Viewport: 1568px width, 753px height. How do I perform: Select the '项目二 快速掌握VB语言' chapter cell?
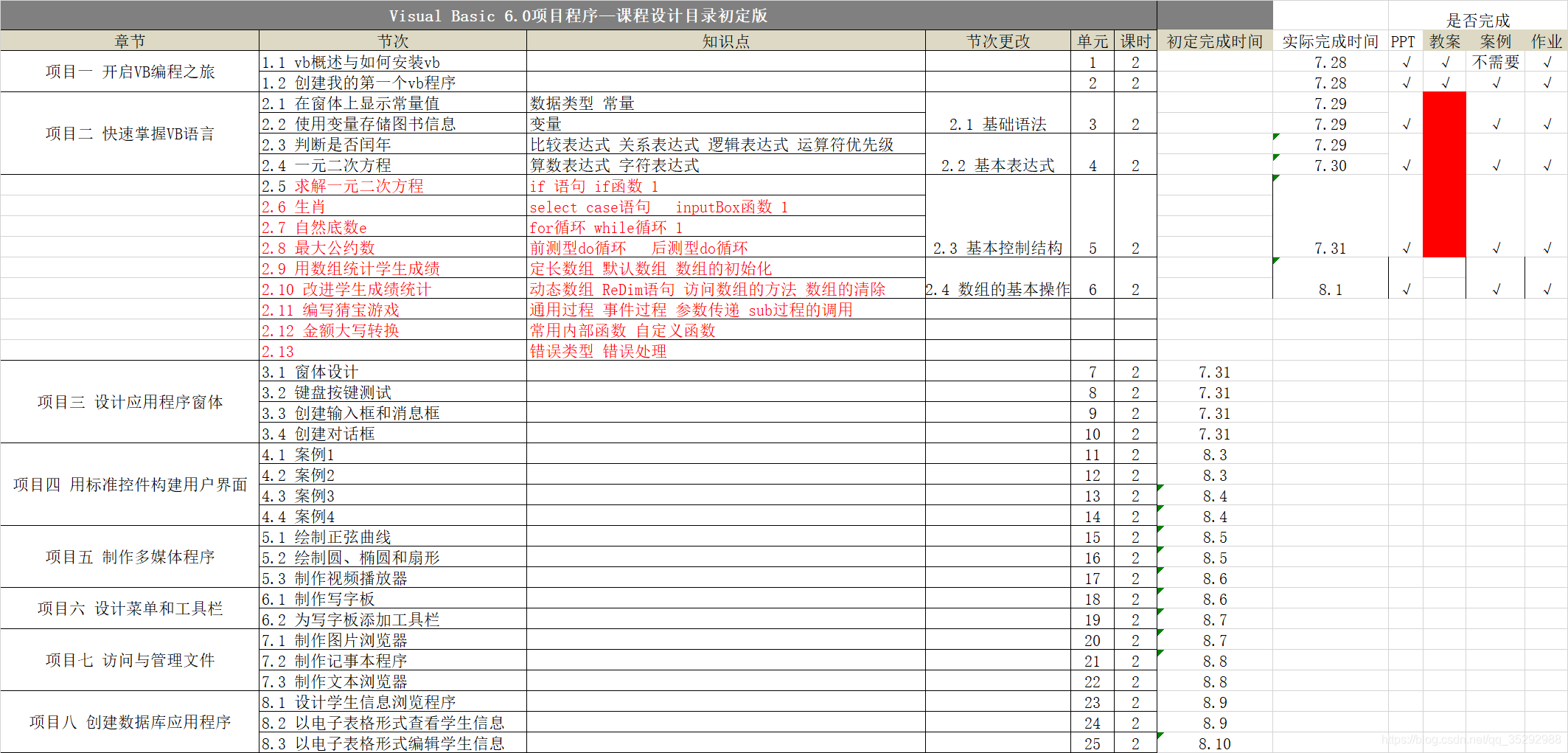point(130,133)
